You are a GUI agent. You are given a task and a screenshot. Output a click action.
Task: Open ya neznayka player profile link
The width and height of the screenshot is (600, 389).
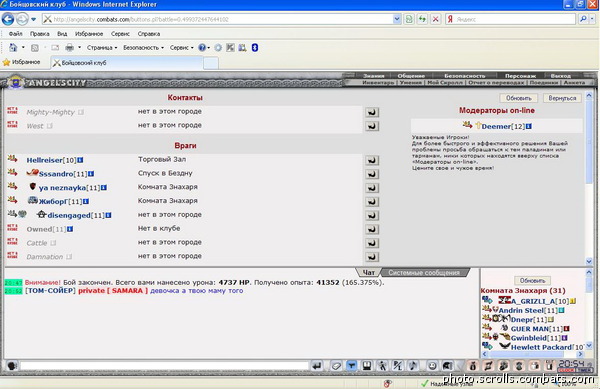click(62, 188)
